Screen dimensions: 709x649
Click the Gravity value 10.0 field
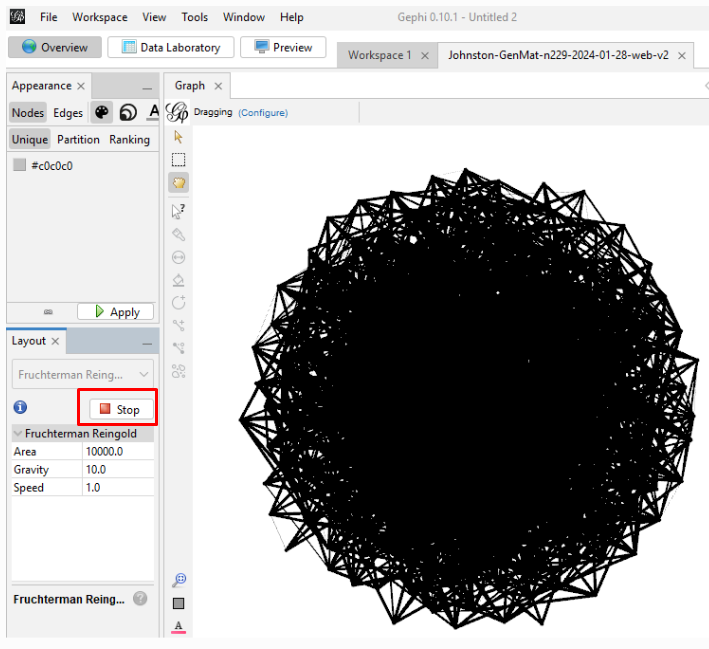tap(118, 469)
